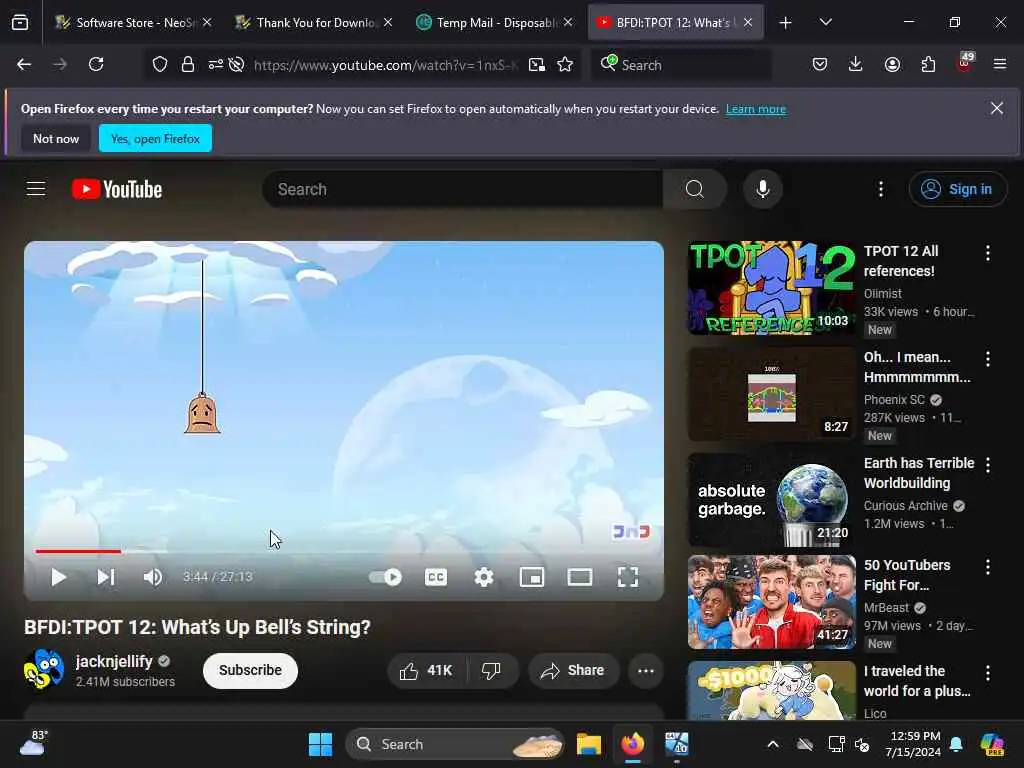Open a new Firefox tab
This screenshot has width=1024, height=768.
click(x=786, y=23)
